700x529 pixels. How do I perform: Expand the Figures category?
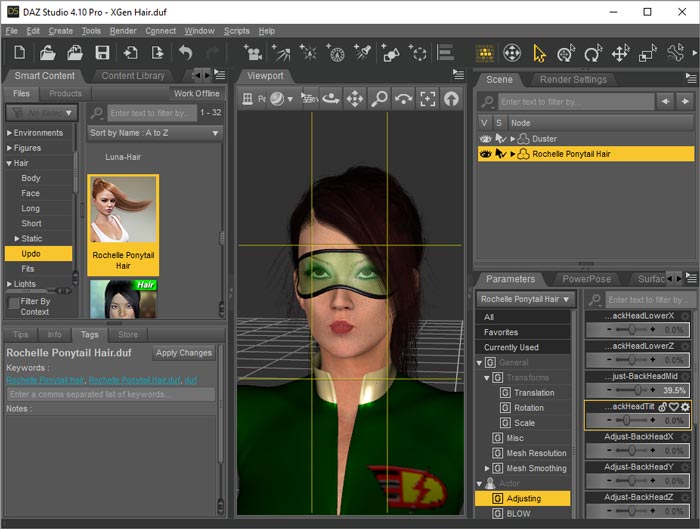pos(9,148)
